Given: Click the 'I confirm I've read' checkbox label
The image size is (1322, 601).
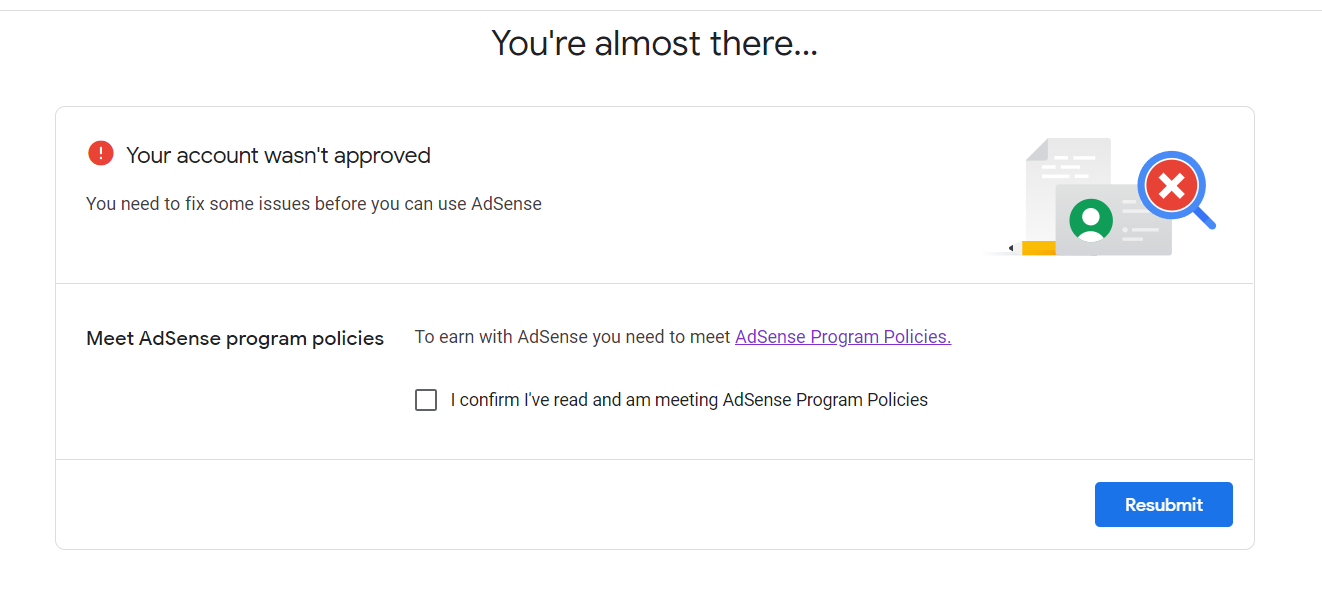Looking at the screenshot, I should pyautogui.click(x=689, y=400).
